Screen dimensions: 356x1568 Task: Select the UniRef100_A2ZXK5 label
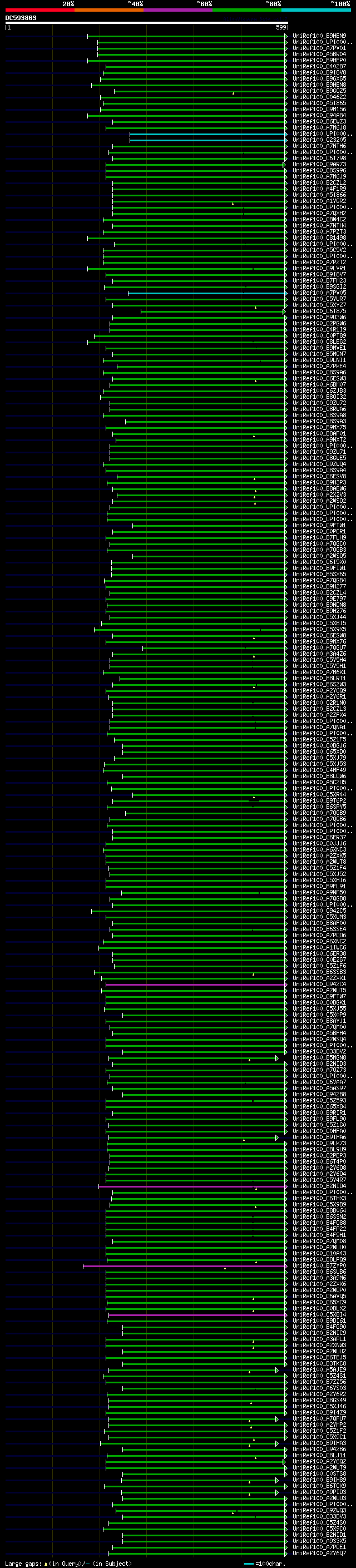[319, 856]
